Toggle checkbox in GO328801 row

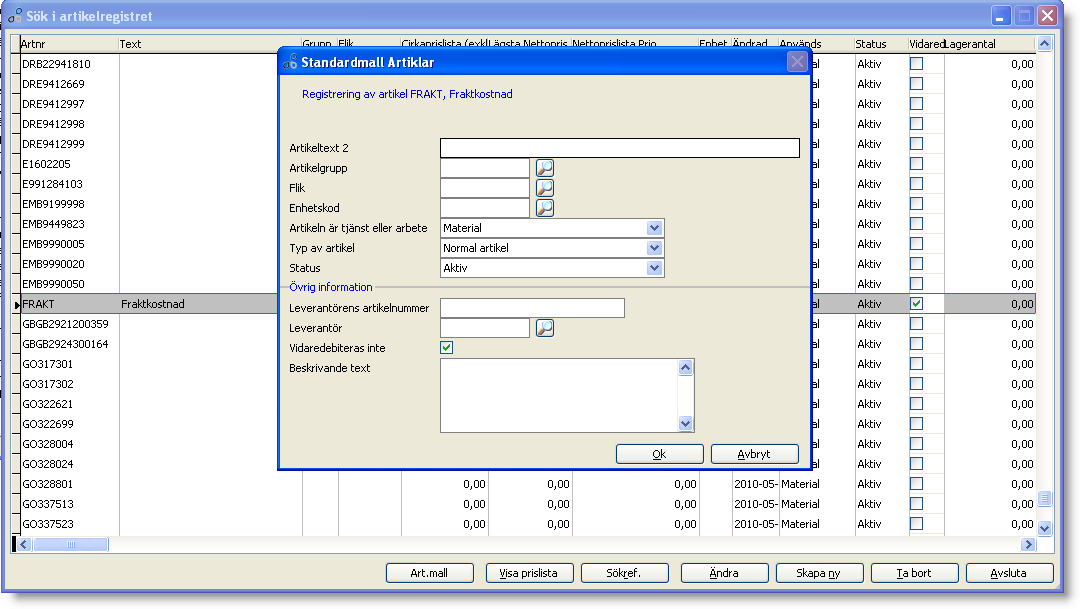click(x=916, y=484)
